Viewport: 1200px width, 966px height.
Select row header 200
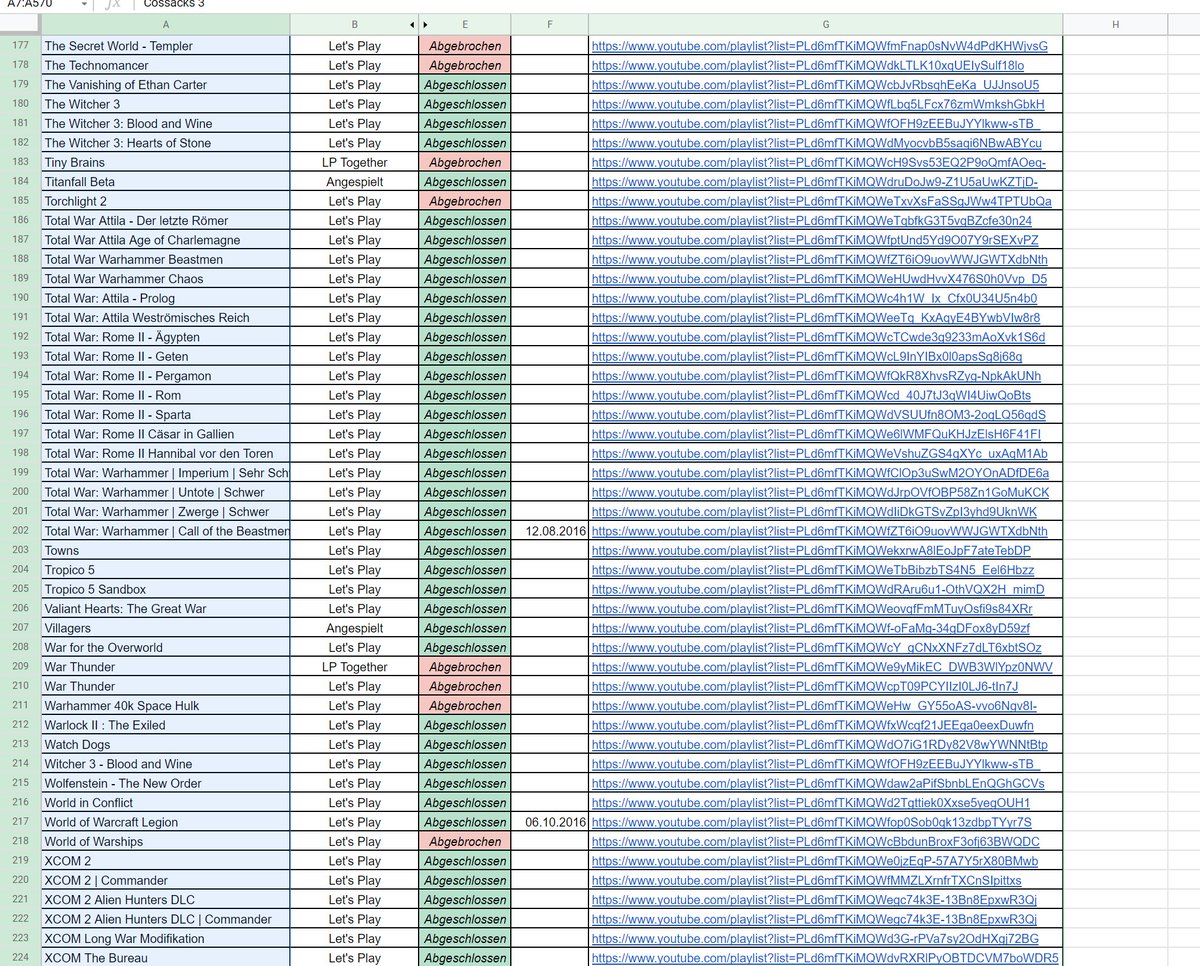pyautogui.click(x=20, y=492)
